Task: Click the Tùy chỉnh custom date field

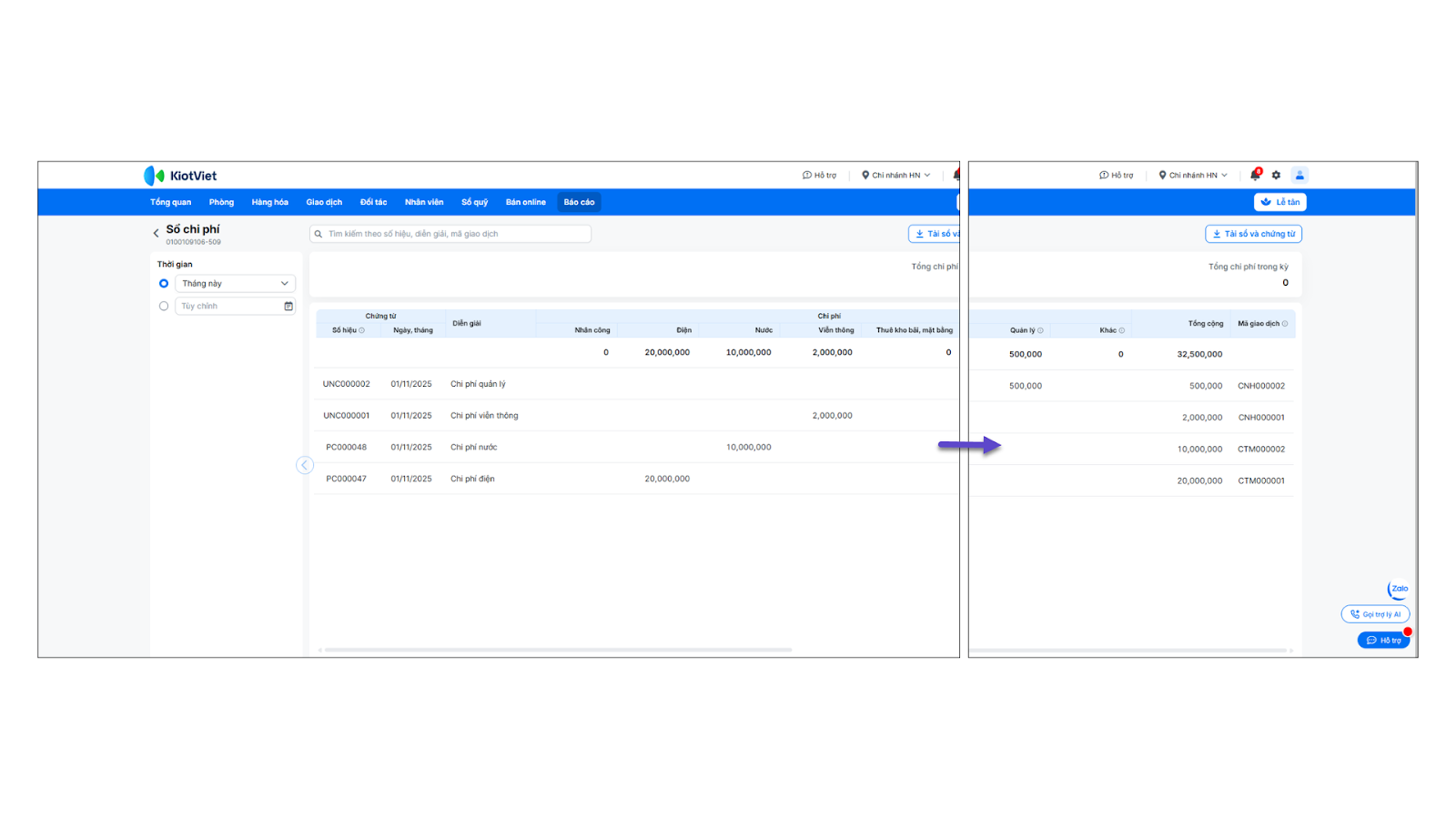Action: tap(235, 307)
